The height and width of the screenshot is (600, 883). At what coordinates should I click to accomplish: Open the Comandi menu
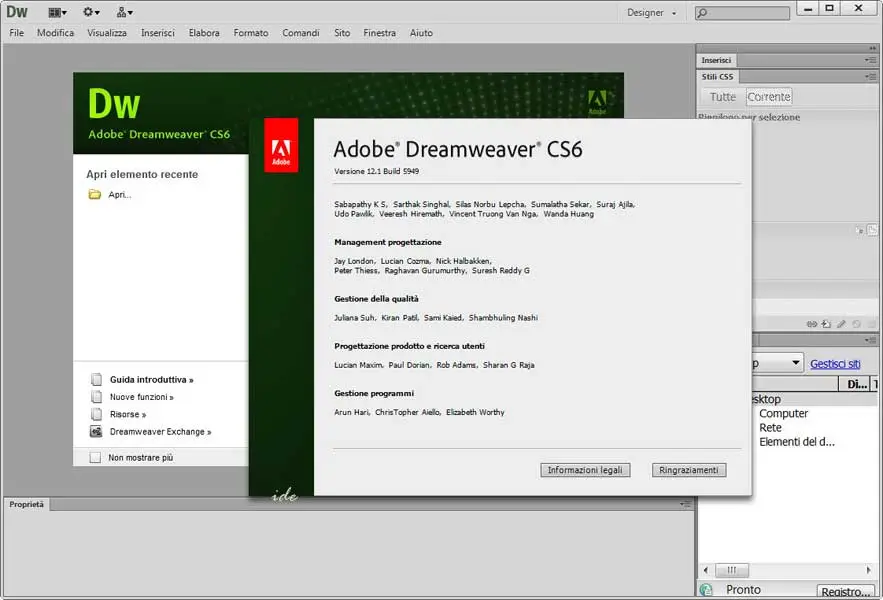[x=301, y=33]
